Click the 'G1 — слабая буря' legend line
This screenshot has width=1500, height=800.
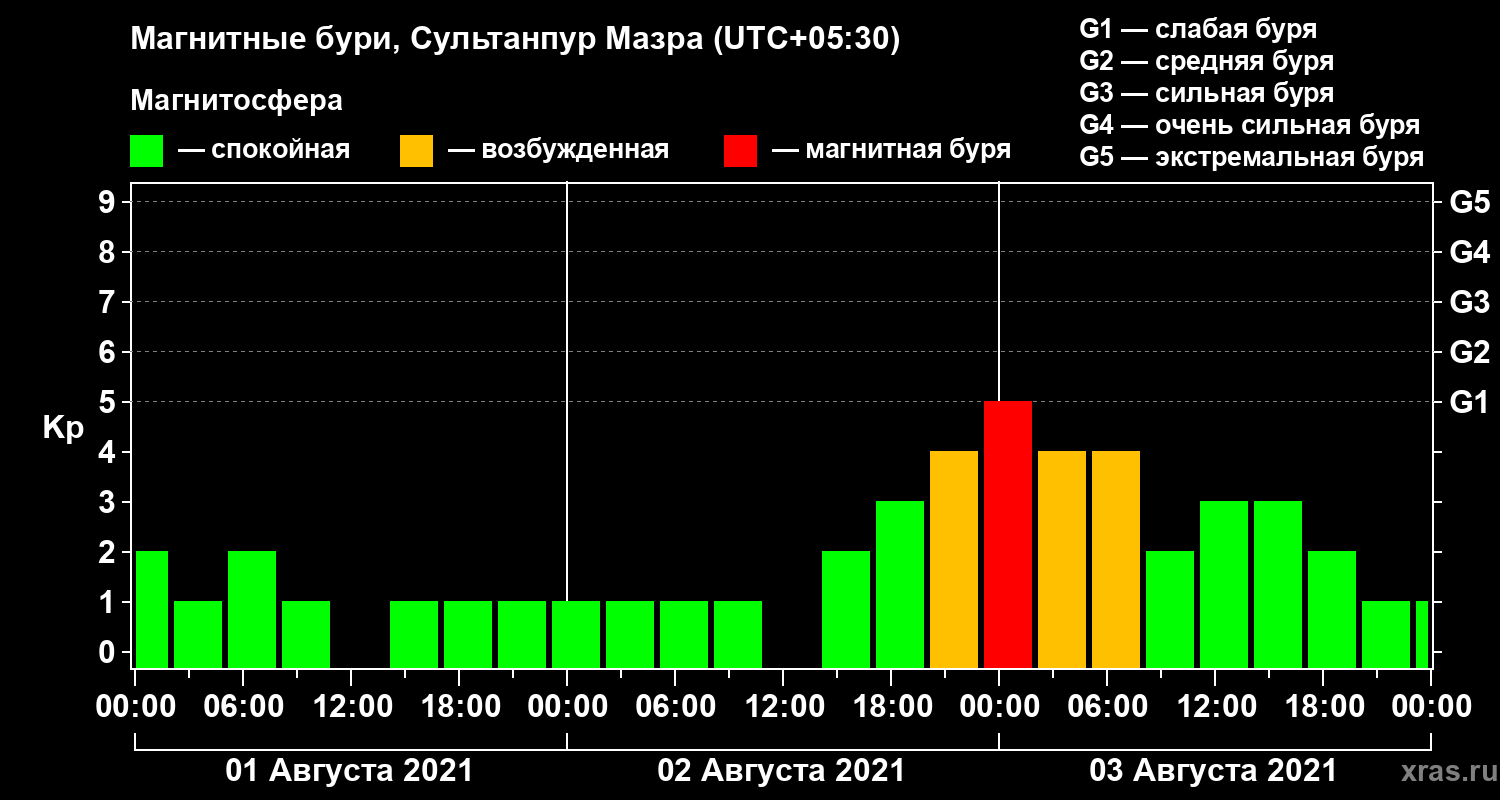click(x=1198, y=29)
